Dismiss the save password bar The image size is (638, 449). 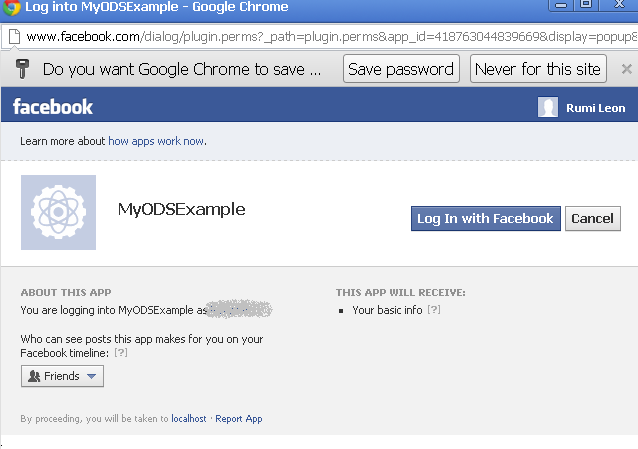pos(626,69)
